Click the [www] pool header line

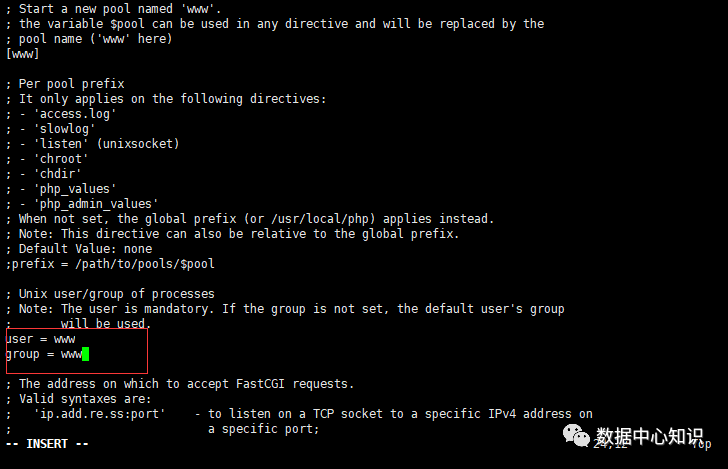(23, 53)
